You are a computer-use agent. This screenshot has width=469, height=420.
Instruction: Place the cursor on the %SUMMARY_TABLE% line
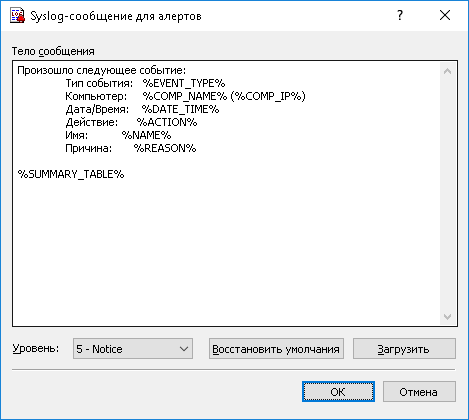pyautogui.click(x=71, y=174)
